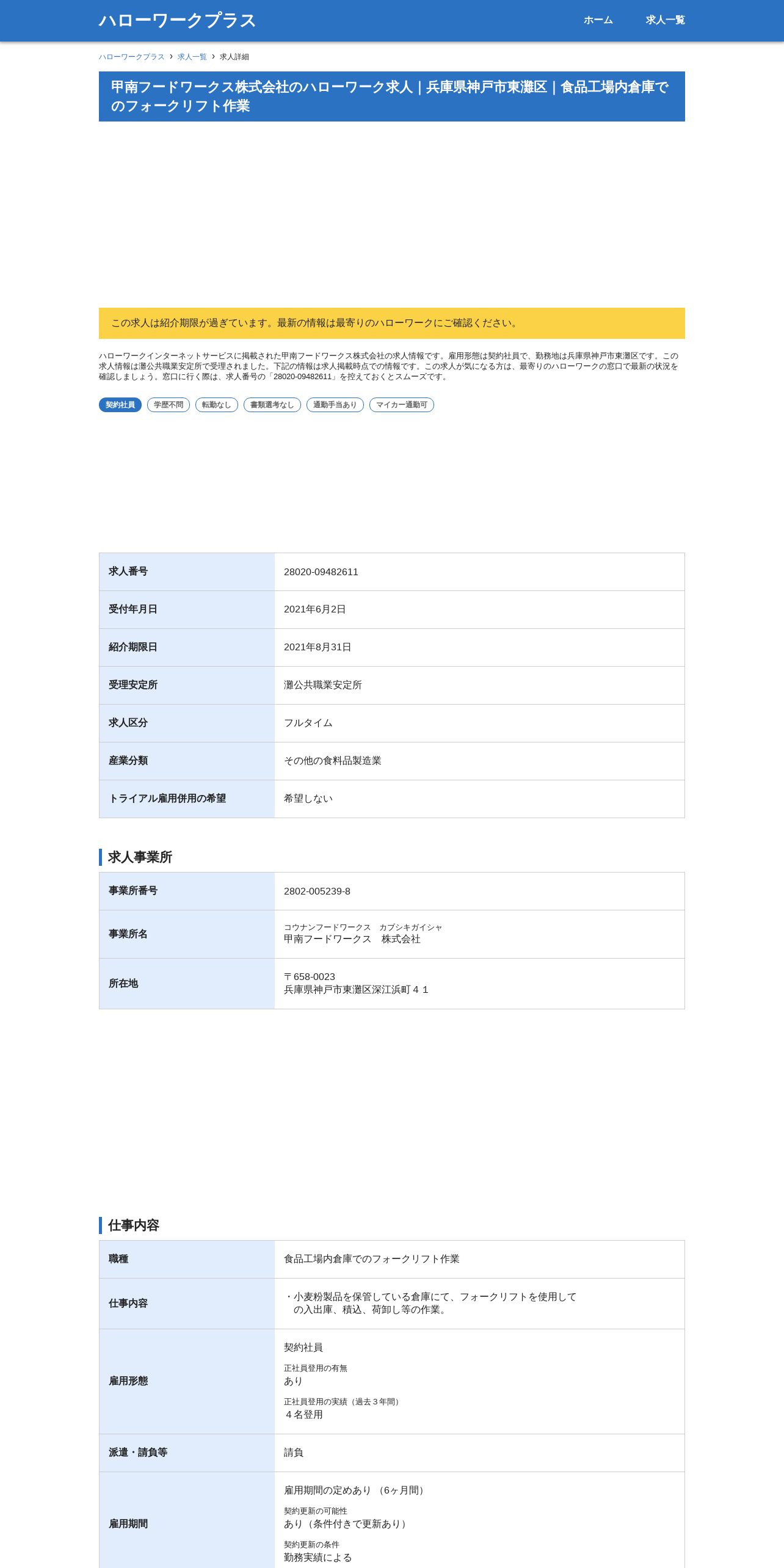This screenshot has width=784, height=1568.
Task: Click the 求人詳細 breadcrumb text
Action: click(234, 57)
